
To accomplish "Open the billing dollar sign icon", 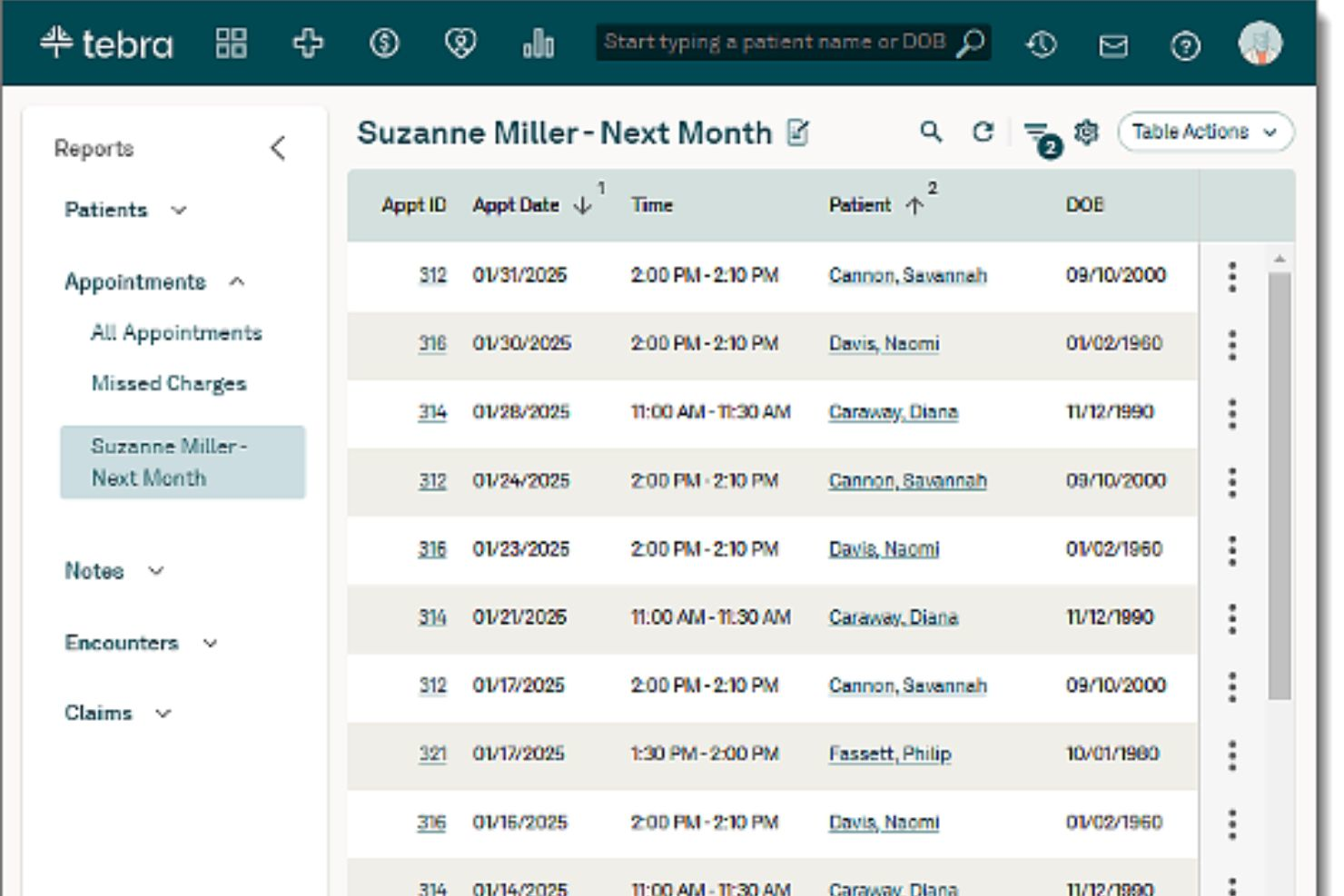I will click(x=384, y=43).
